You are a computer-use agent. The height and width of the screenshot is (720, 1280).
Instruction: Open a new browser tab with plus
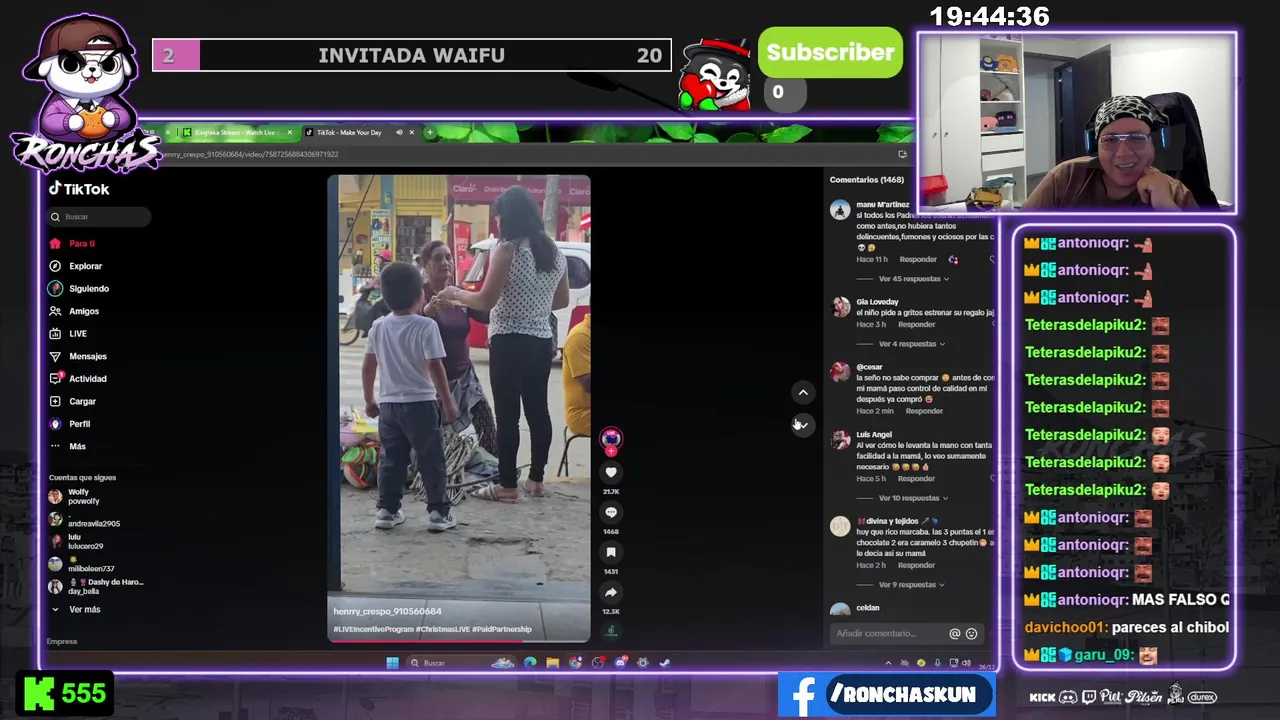(430, 132)
